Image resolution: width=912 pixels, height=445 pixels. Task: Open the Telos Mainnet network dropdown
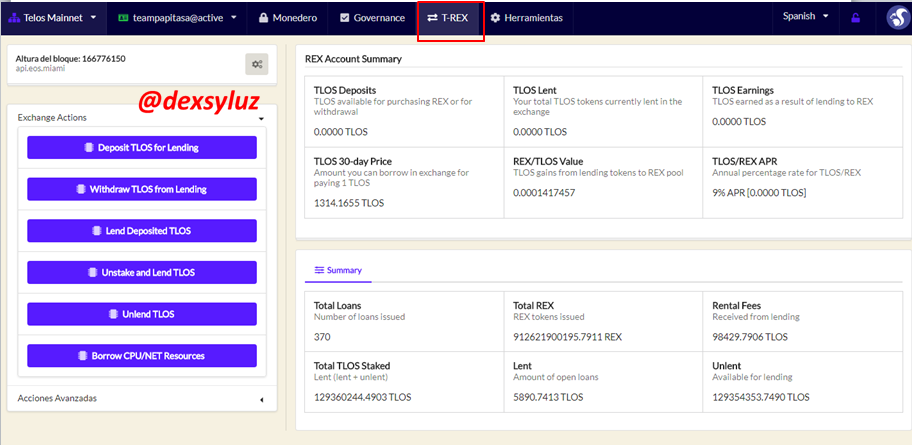(x=53, y=18)
